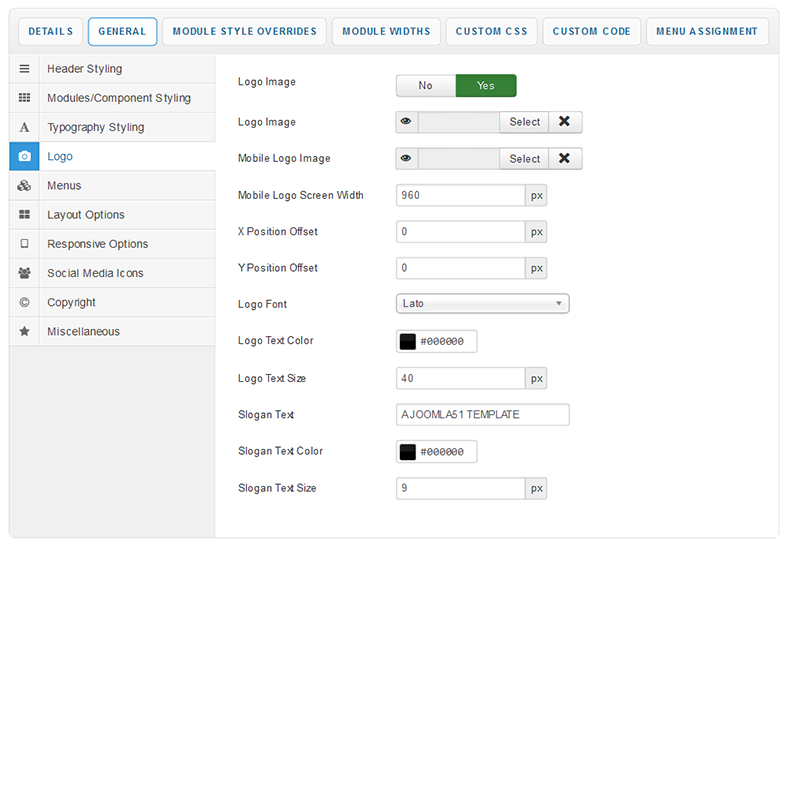Click the Social Media Icons people icon
The width and height of the screenshot is (788, 788).
(x=25, y=273)
